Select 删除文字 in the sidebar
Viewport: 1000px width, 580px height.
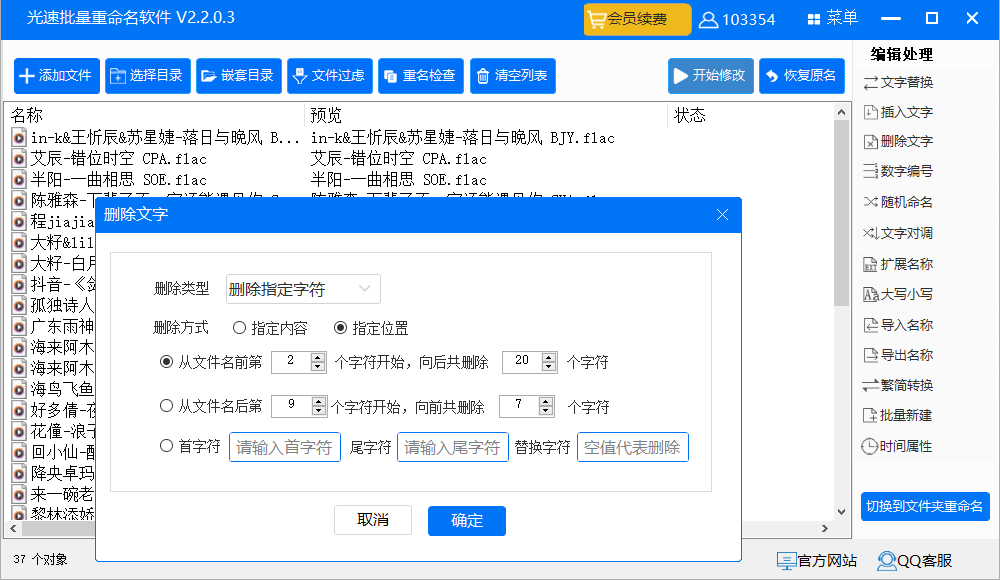(x=898, y=142)
